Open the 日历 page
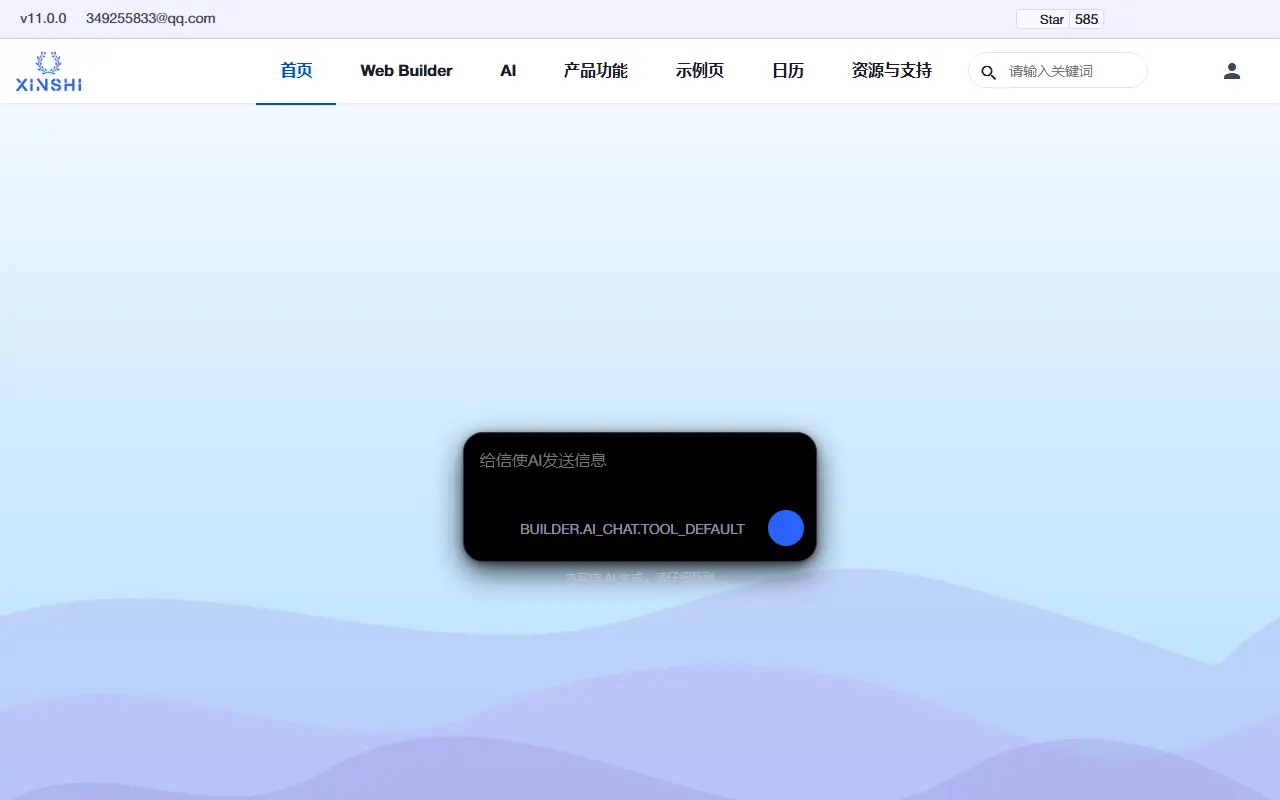This screenshot has width=1280, height=800. [x=788, y=71]
